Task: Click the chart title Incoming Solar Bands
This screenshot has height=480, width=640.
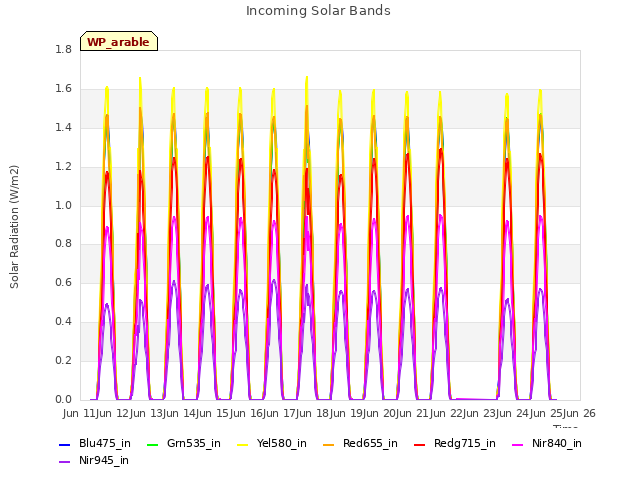Action: pos(318,11)
